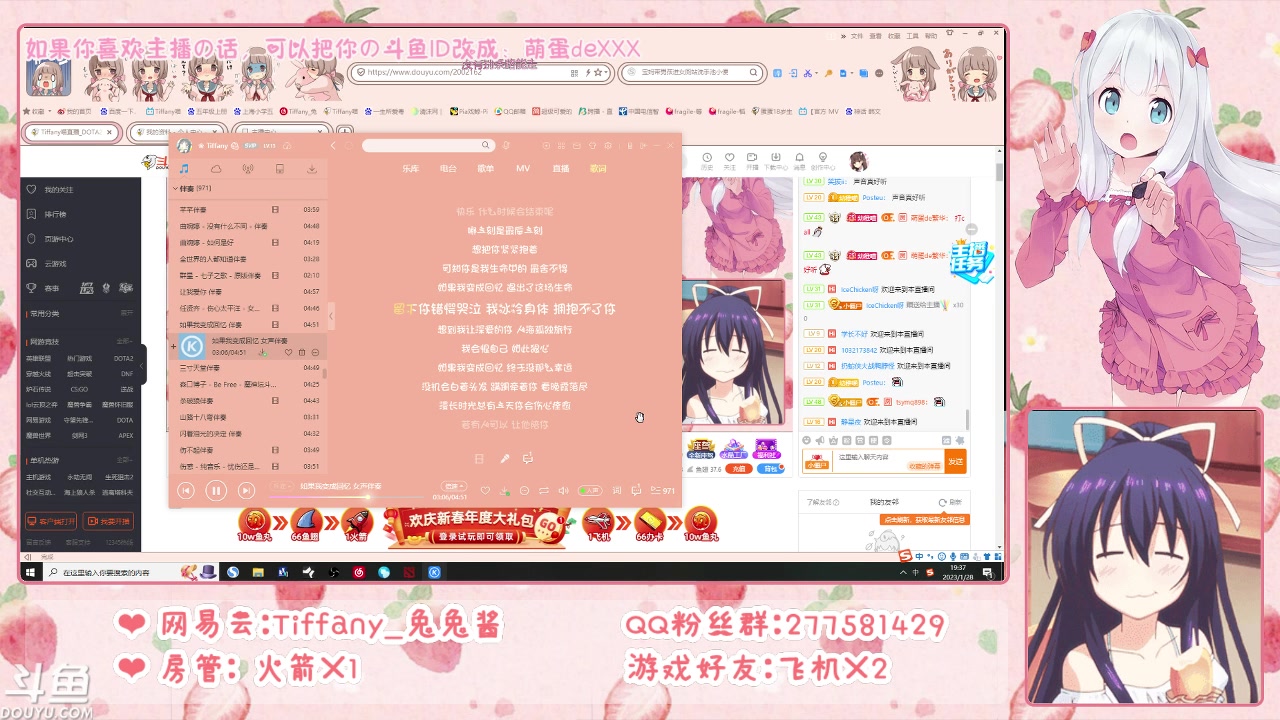Viewport: 1280px width, 720px height.
Task: Click the browser address bar douyu URL
Action: pyautogui.click(x=480, y=72)
